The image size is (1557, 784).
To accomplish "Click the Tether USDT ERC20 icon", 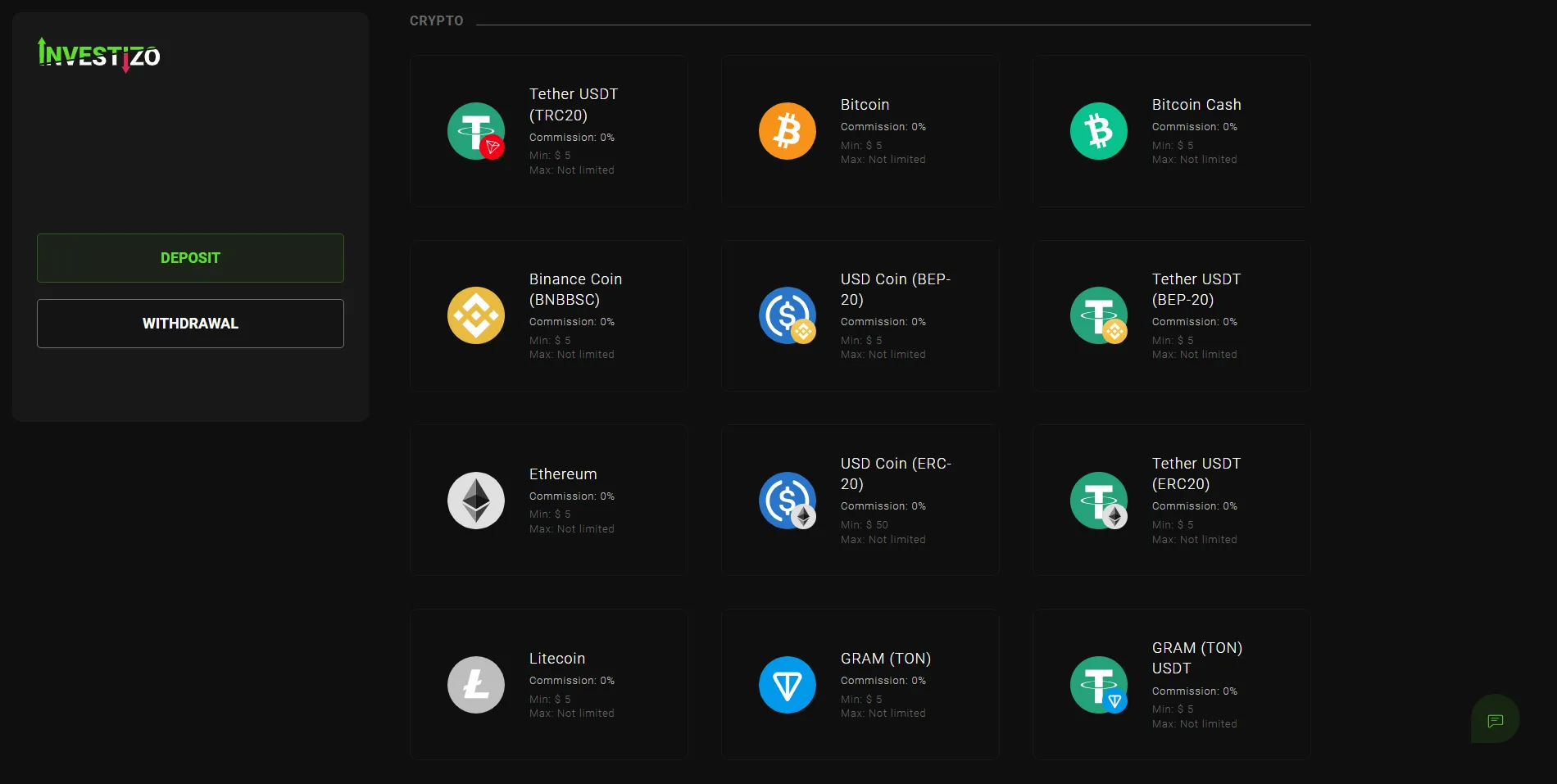I will click(x=1099, y=501).
